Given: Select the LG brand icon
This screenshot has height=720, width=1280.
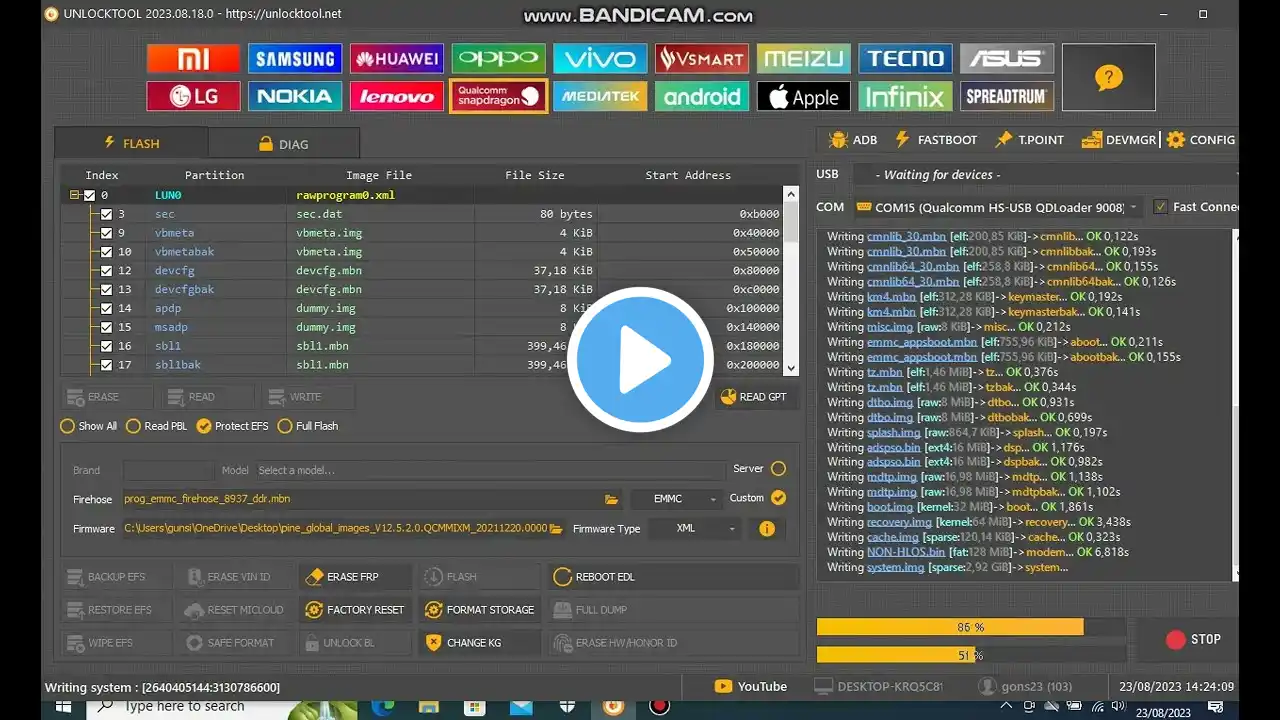Looking at the screenshot, I should pos(193,96).
